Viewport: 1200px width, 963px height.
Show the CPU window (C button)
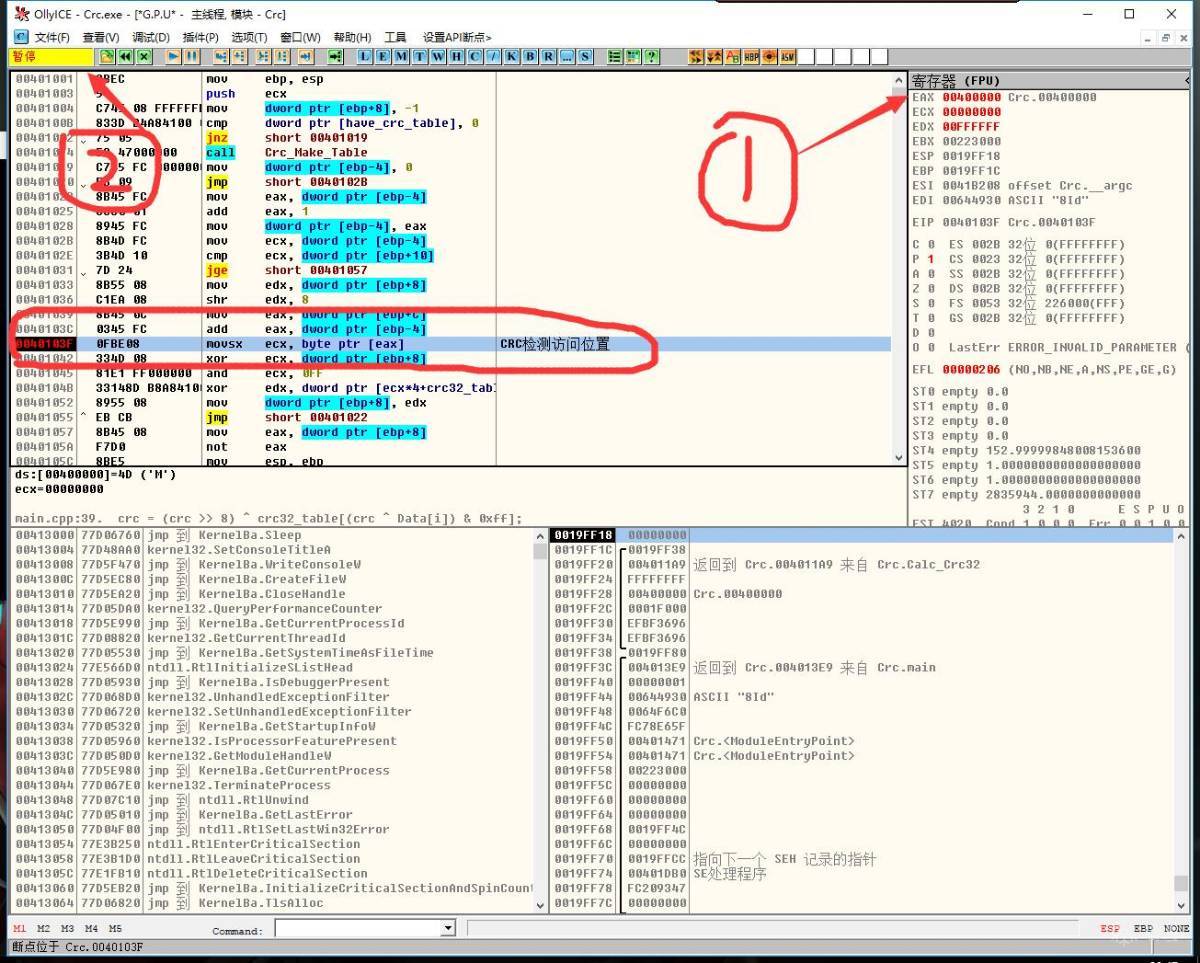[474, 56]
